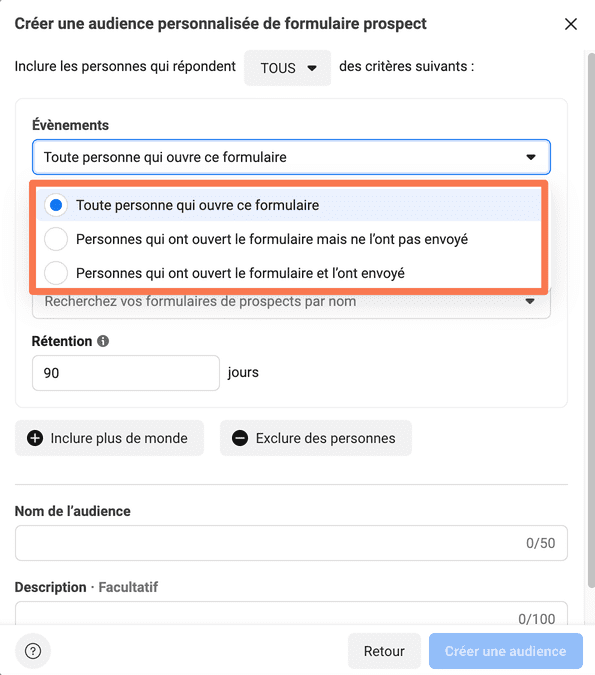
Task: Click the dialog vertical scrollbar
Action: coord(592,319)
